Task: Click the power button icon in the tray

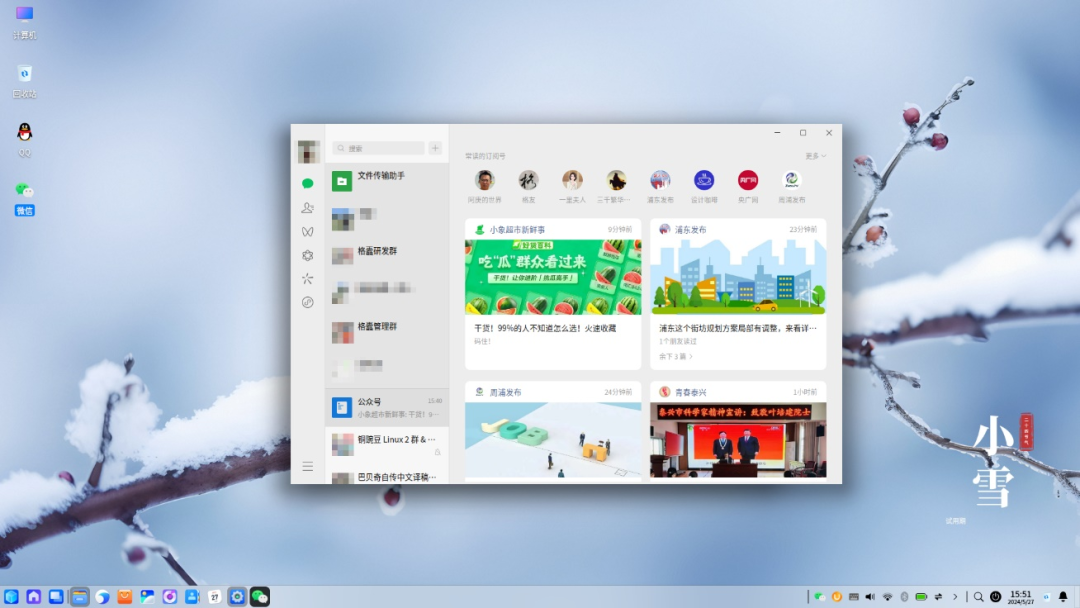Action: coord(995,597)
